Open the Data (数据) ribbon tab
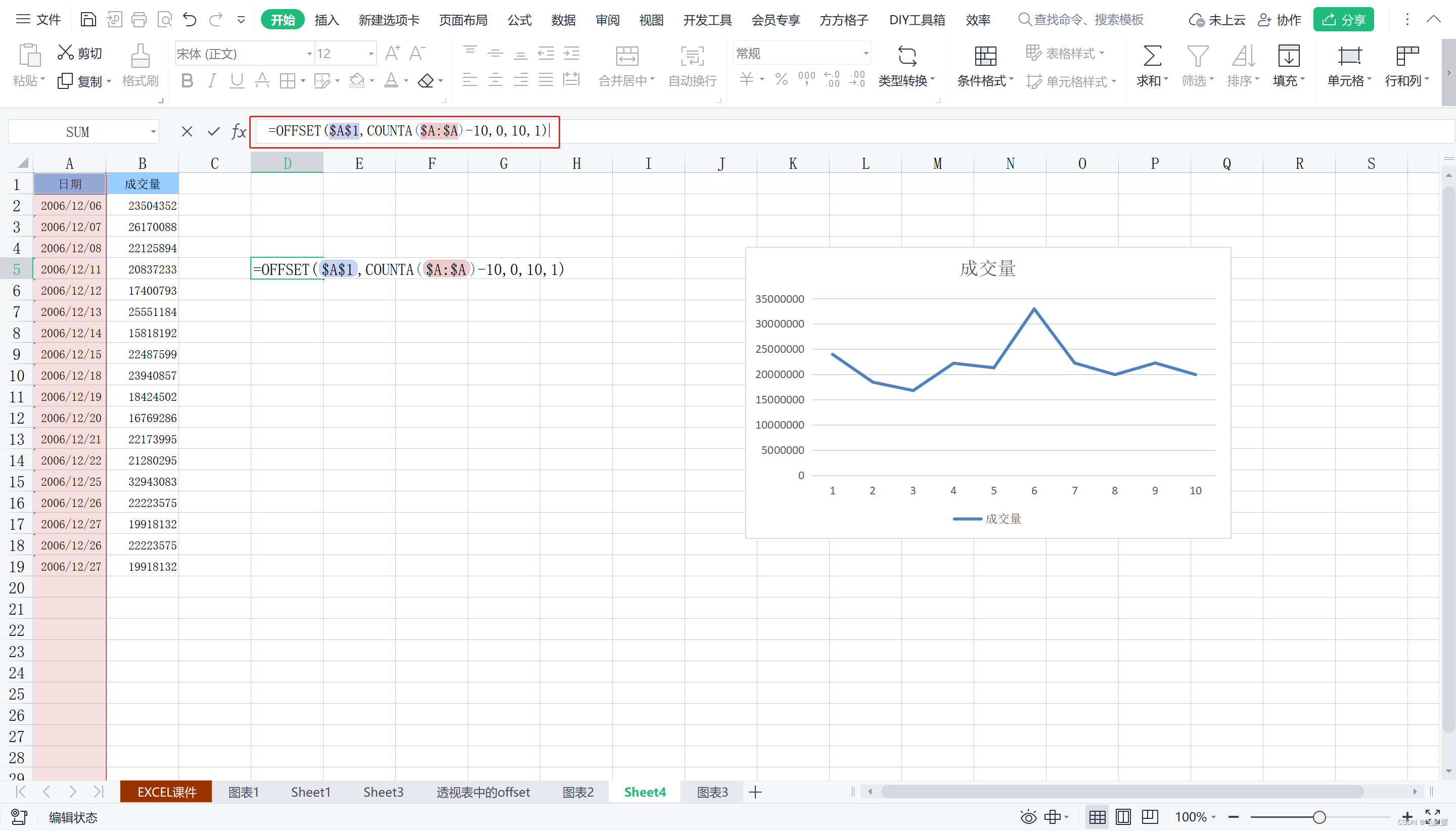The height and width of the screenshot is (831, 1456). 563,20
